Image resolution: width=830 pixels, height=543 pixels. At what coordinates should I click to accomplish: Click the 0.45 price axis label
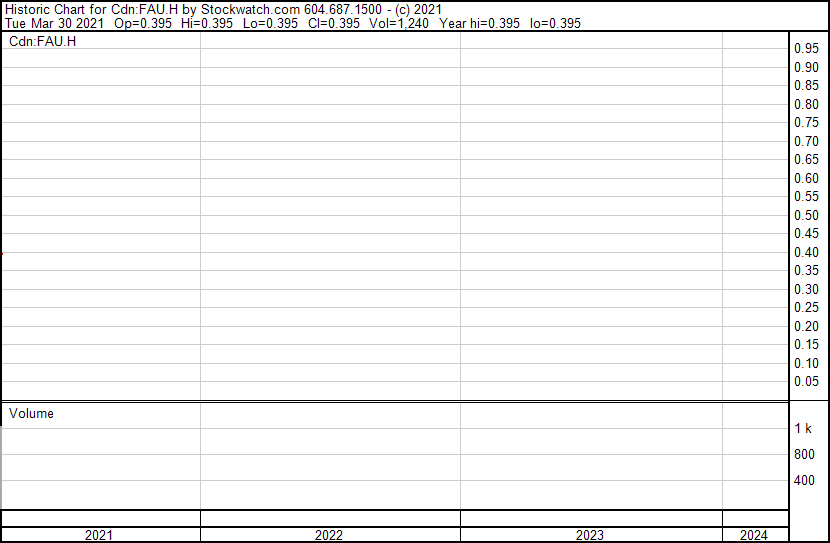coord(807,233)
